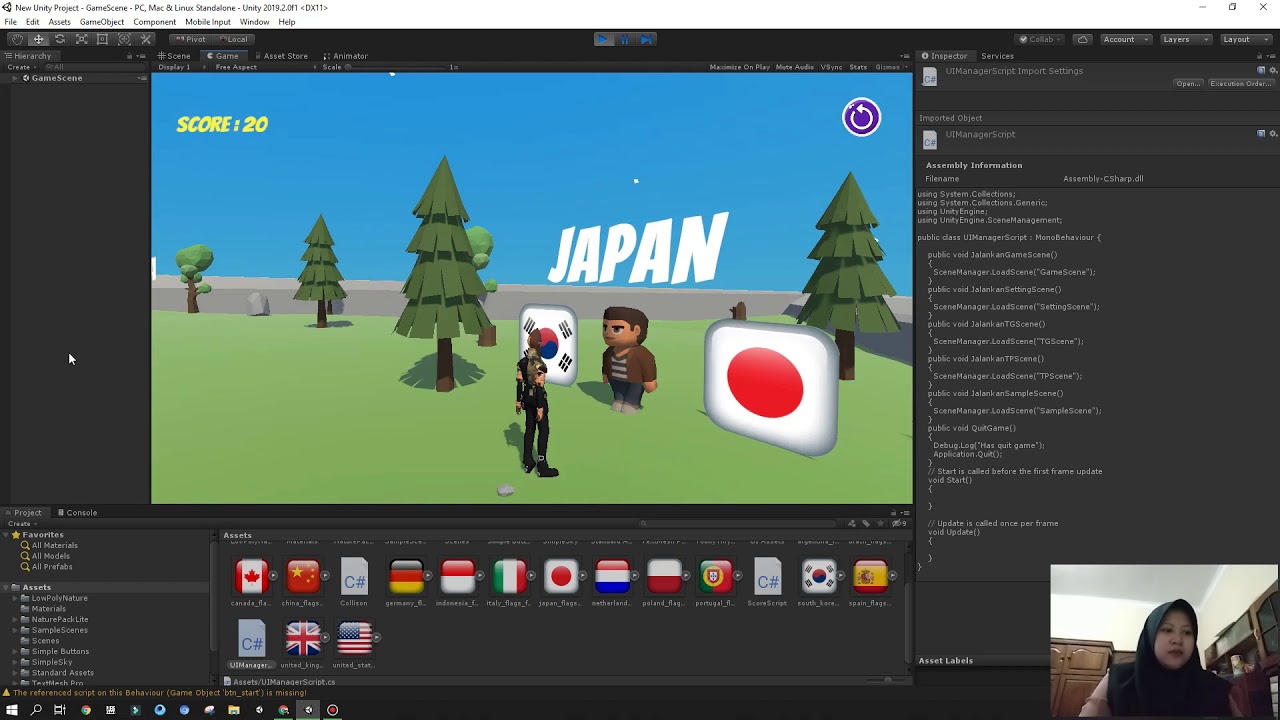Toggle Maximize On Play
Screen dimensions: 1280x720
click(739, 67)
